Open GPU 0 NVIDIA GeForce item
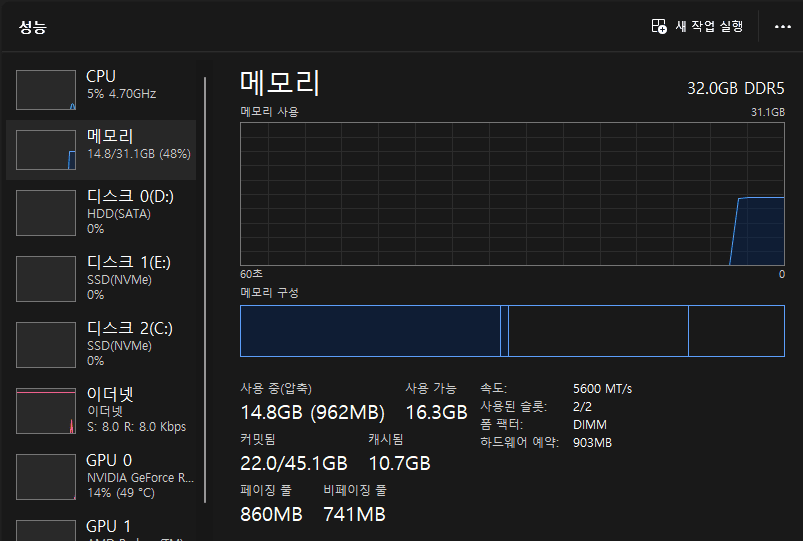The height and width of the screenshot is (541, 803). point(101,477)
